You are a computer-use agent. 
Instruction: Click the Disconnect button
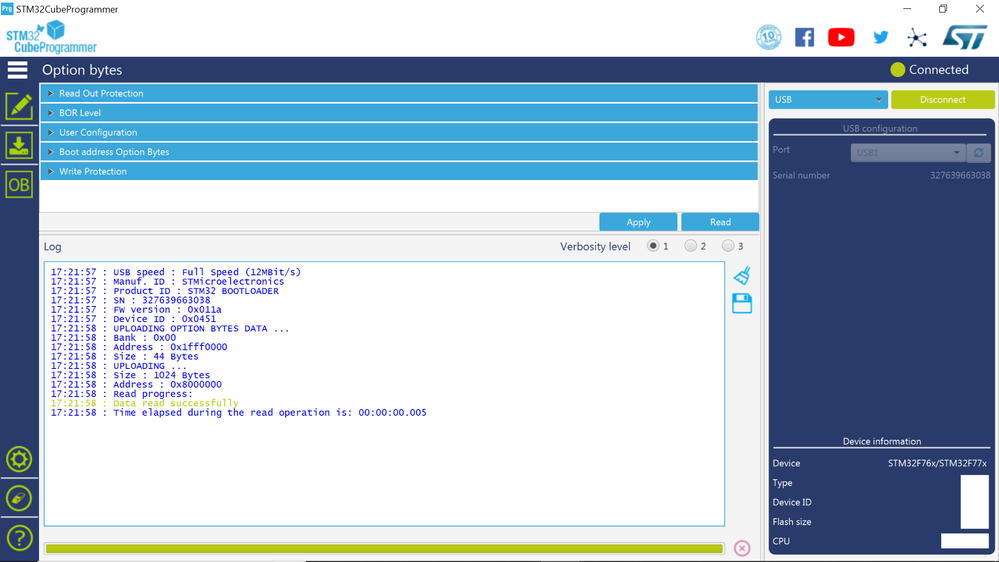pos(942,99)
